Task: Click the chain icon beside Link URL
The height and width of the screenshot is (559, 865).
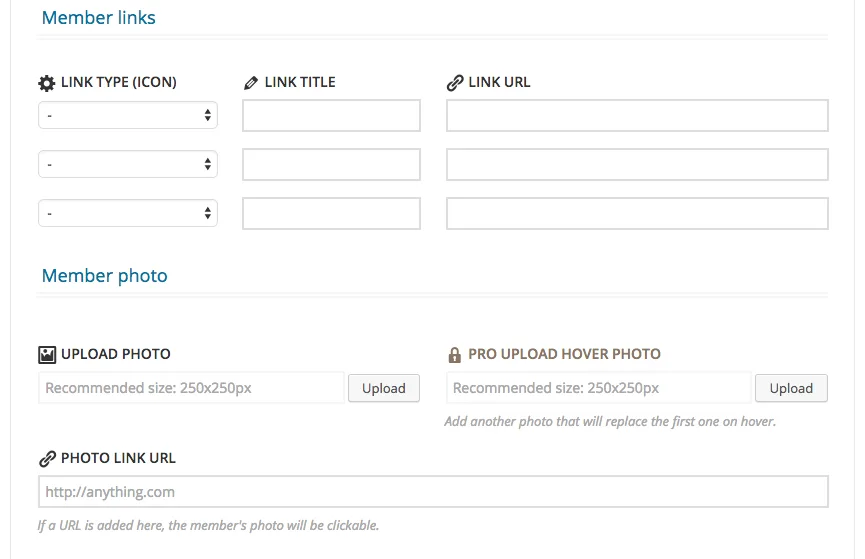Action: point(455,83)
